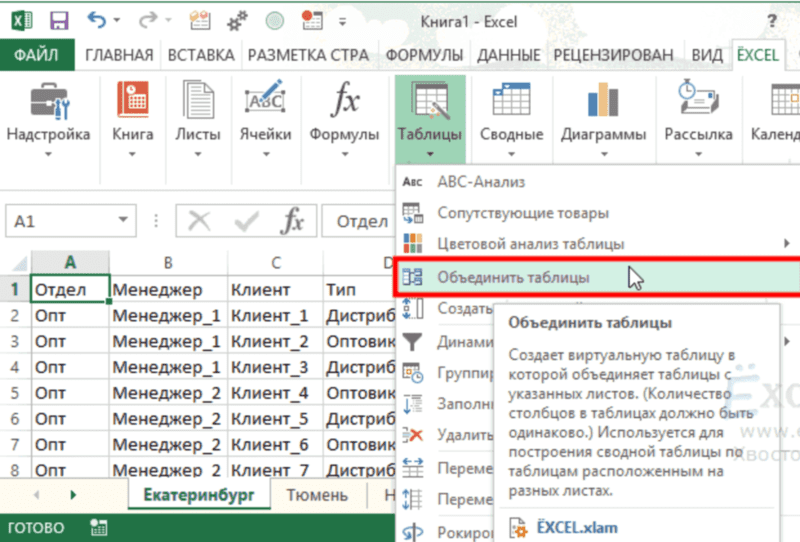Open the Формулы ribbon group dropdown

pos(345,154)
